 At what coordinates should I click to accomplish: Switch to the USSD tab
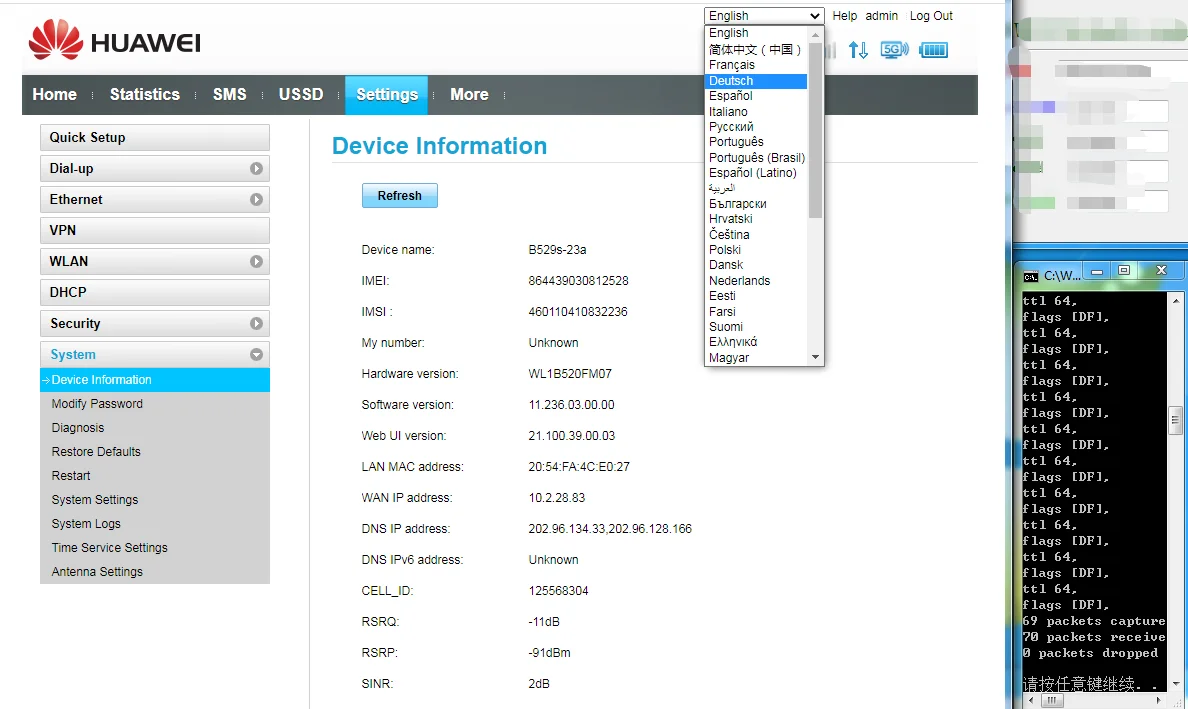pyautogui.click(x=301, y=95)
